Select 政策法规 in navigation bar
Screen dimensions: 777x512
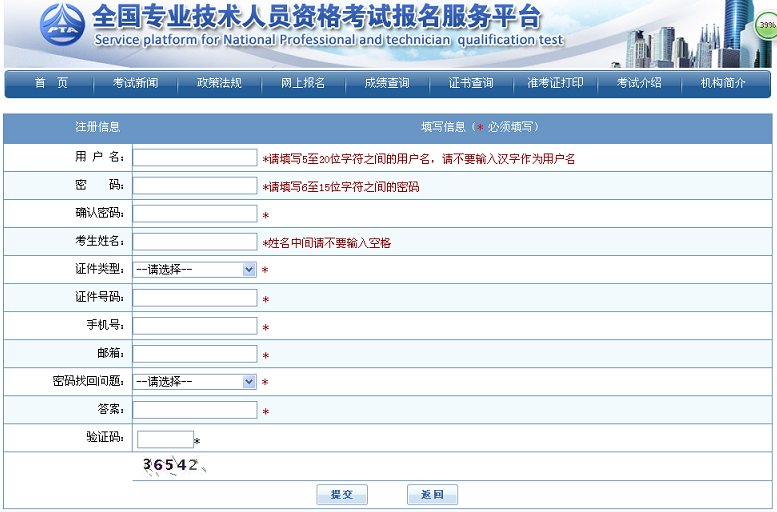coord(219,83)
